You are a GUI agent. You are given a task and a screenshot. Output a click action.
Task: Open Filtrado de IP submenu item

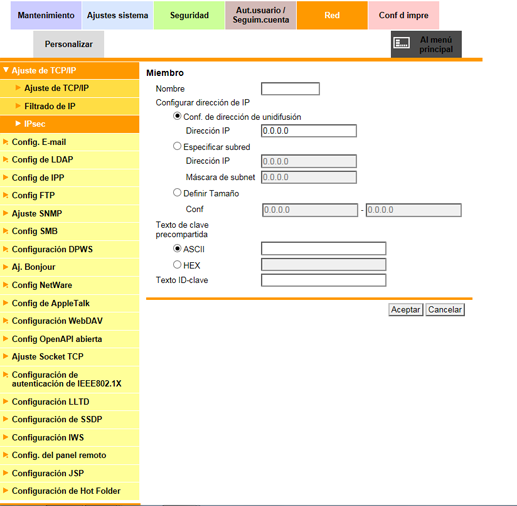[70, 106]
